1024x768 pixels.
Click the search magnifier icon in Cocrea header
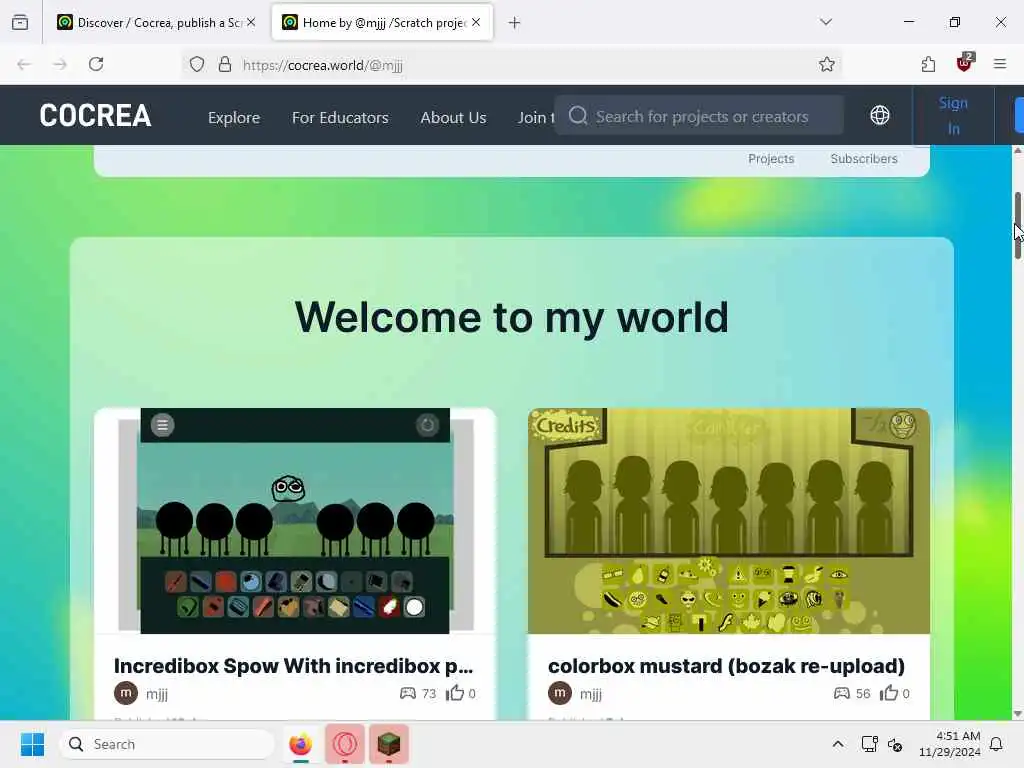tap(578, 116)
